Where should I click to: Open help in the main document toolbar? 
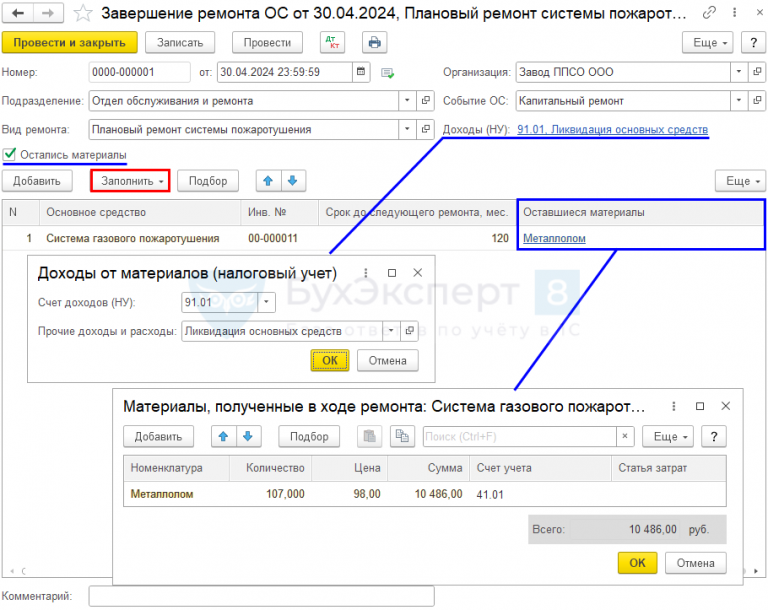pos(753,43)
